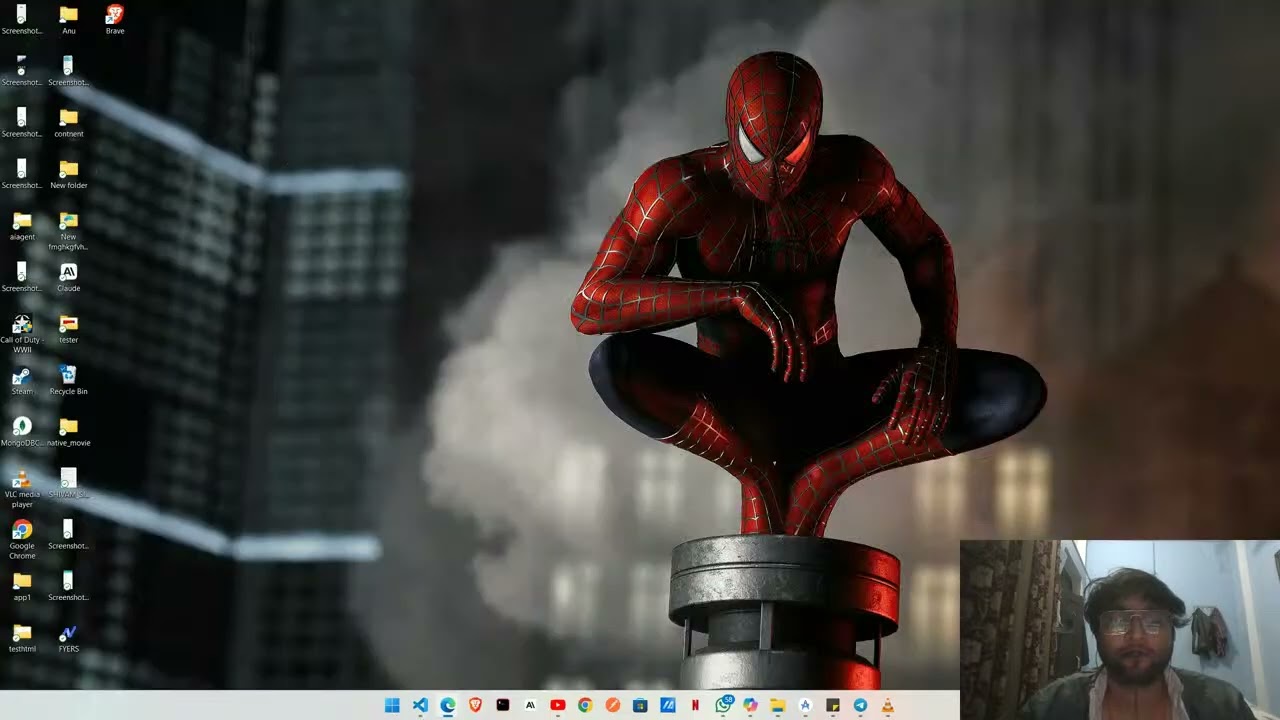1280x720 pixels.
Task: Click the Brave lion icon in the taskbar
Action: point(475,705)
